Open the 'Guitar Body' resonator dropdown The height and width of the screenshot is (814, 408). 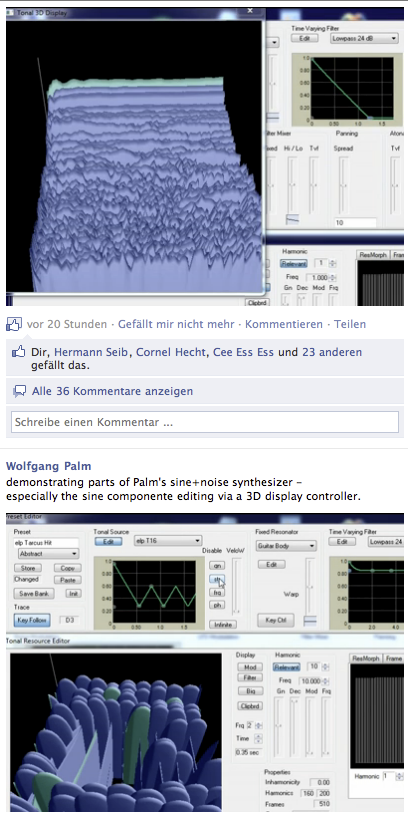click(x=287, y=546)
